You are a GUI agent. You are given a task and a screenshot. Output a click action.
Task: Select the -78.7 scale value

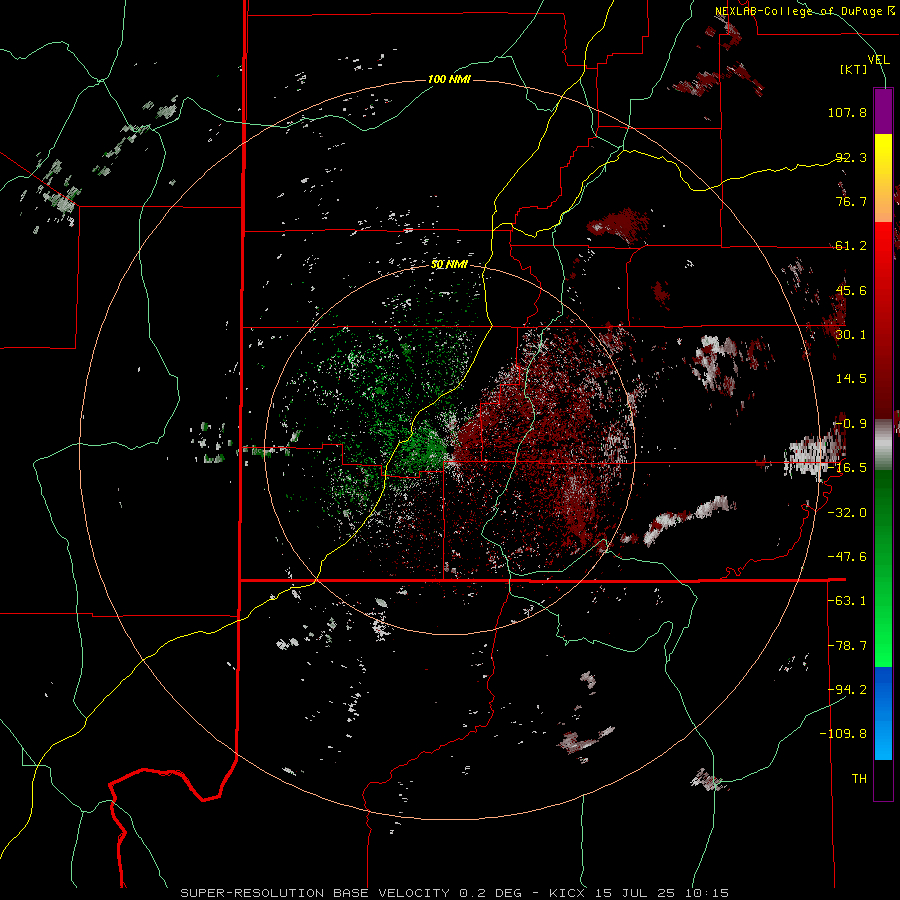coord(847,646)
